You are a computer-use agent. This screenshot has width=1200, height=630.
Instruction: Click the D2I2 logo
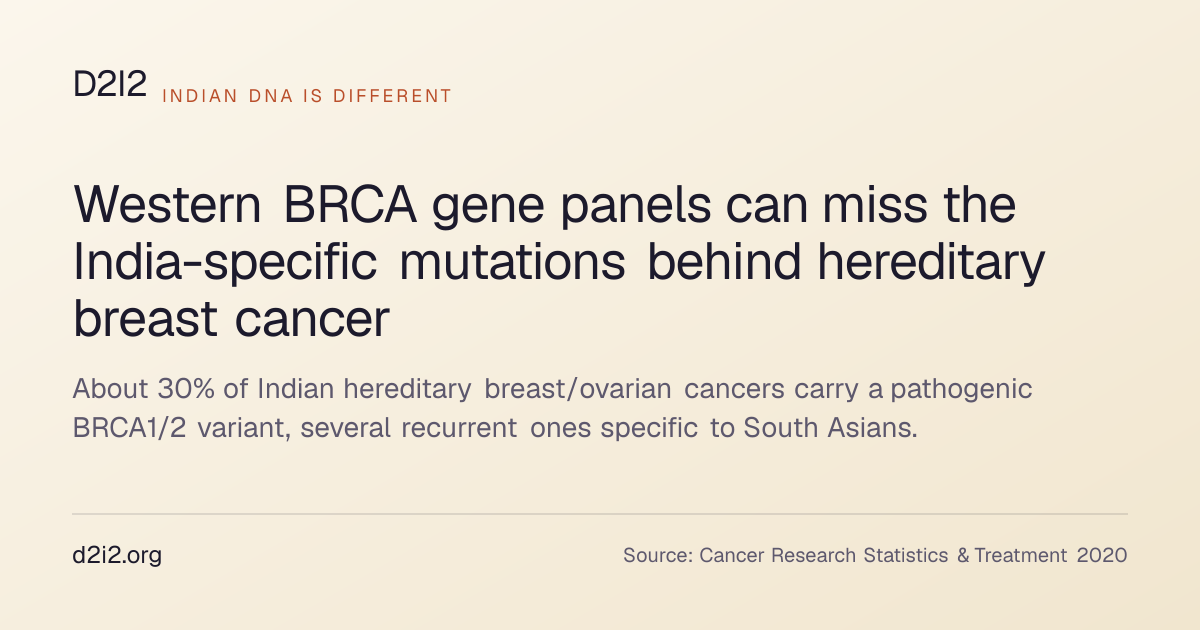[x=110, y=86]
